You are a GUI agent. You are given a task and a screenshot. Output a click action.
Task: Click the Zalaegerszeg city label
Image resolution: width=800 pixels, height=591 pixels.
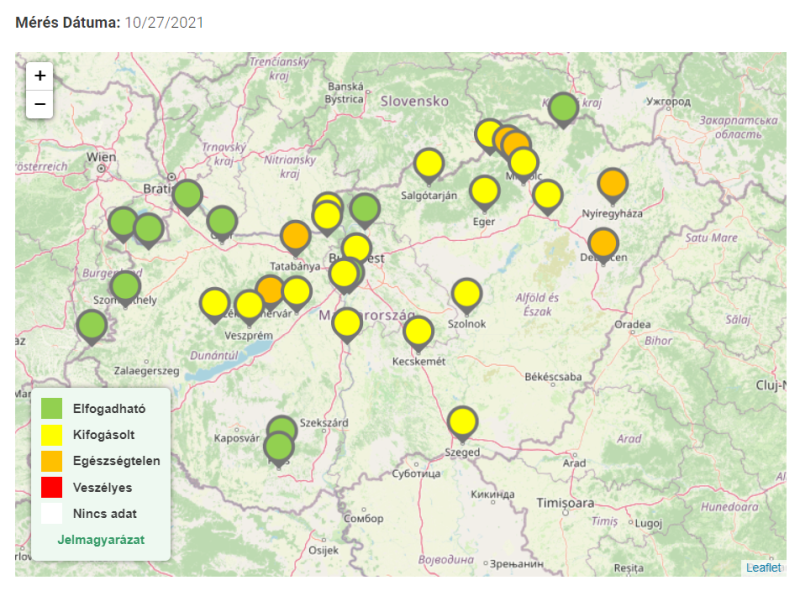coord(146,371)
